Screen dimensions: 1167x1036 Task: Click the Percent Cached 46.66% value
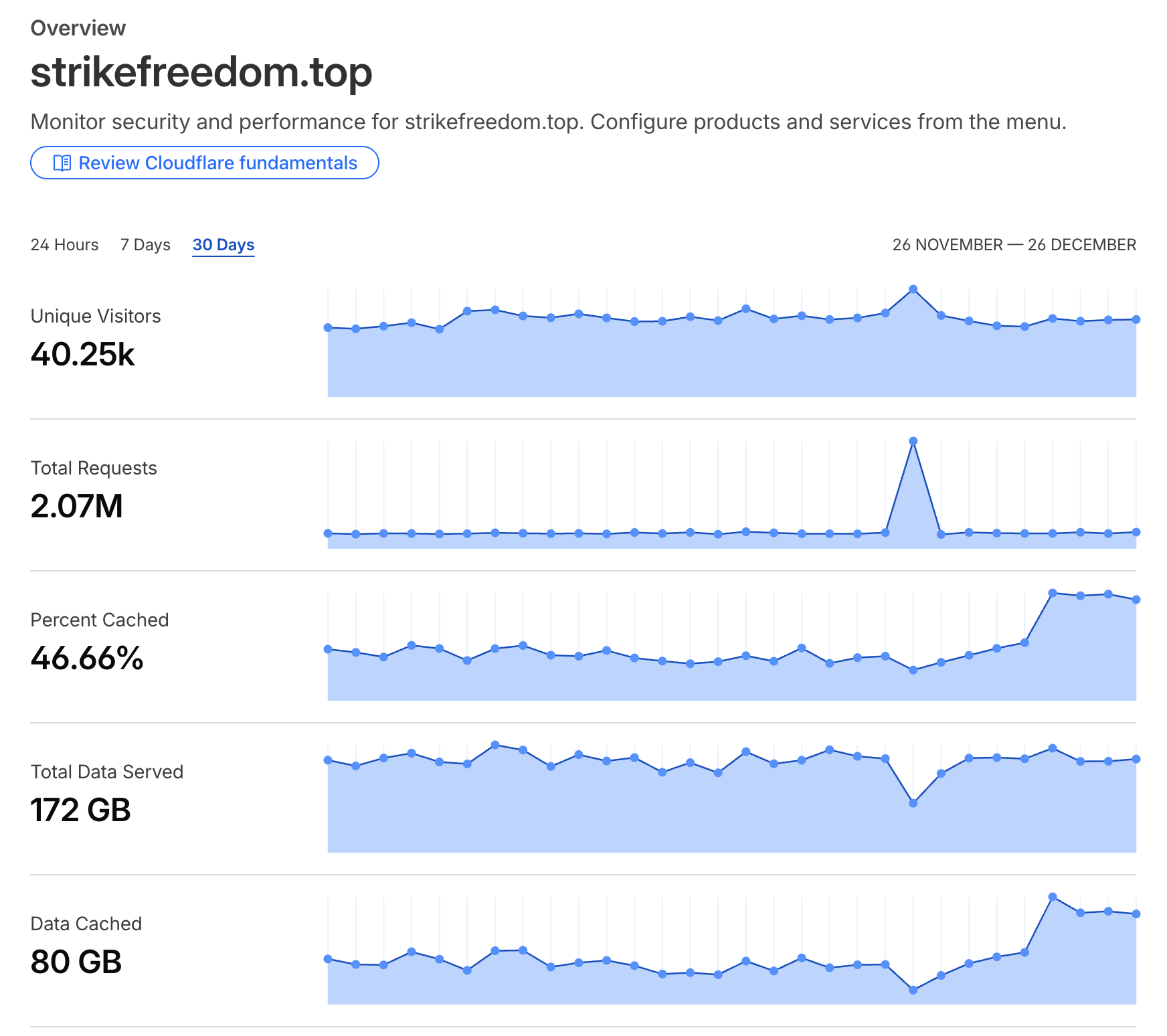click(87, 659)
